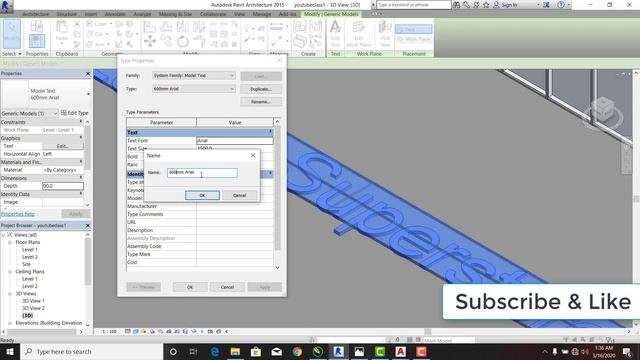Click Edit Type in Properties palette

click(75, 113)
